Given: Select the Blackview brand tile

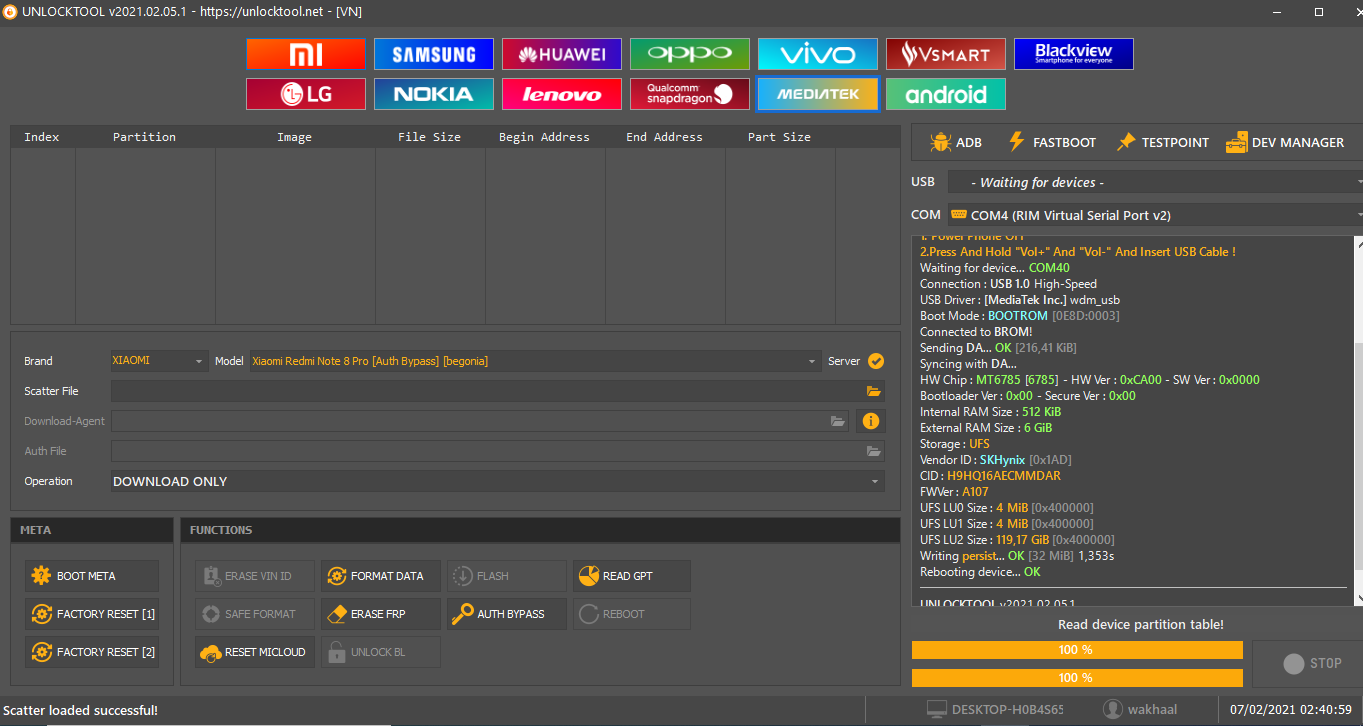Looking at the screenshot, I should (x=1074, y=54).
